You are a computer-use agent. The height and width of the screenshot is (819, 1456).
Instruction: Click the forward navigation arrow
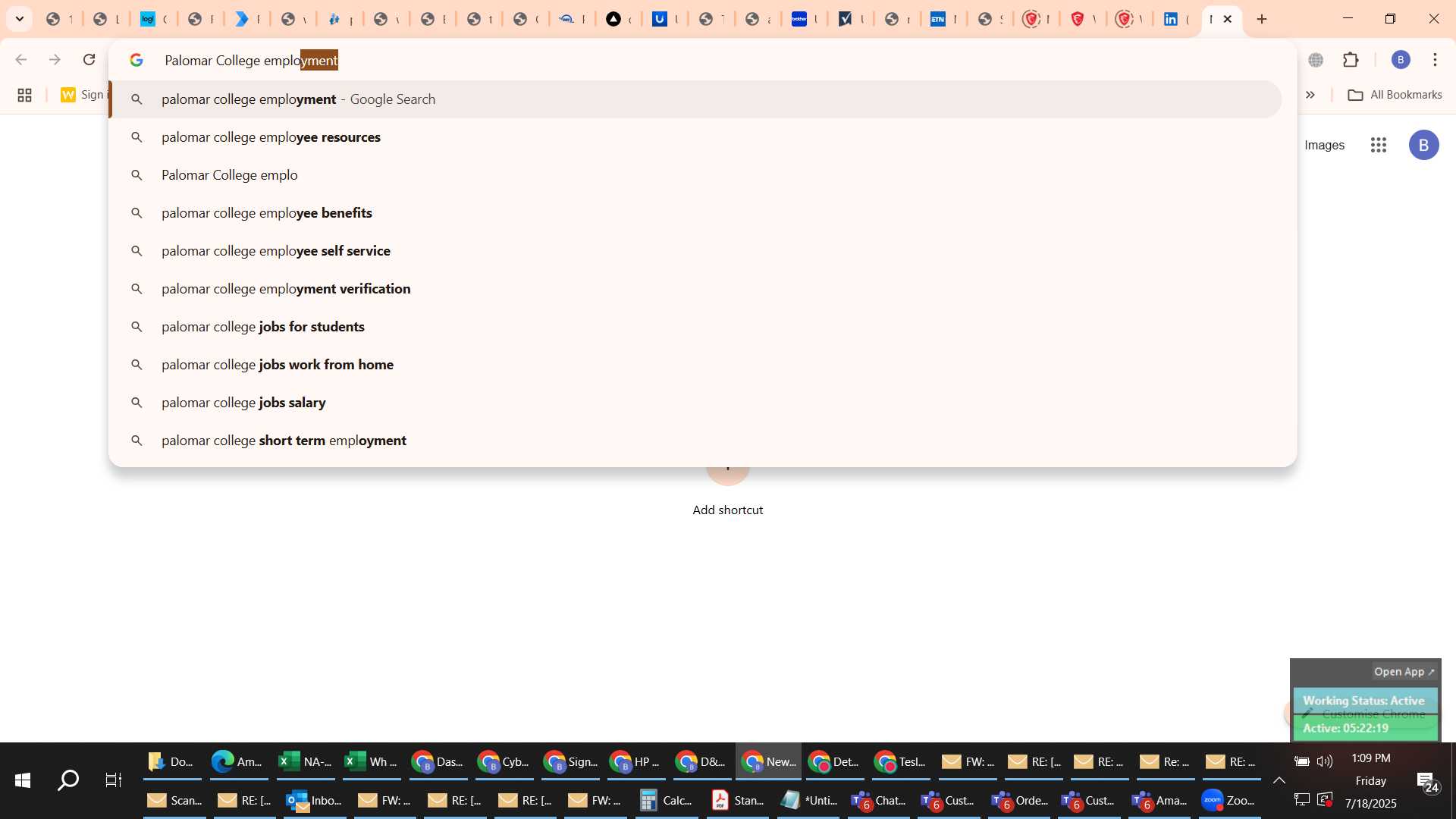tap(55, 59)
